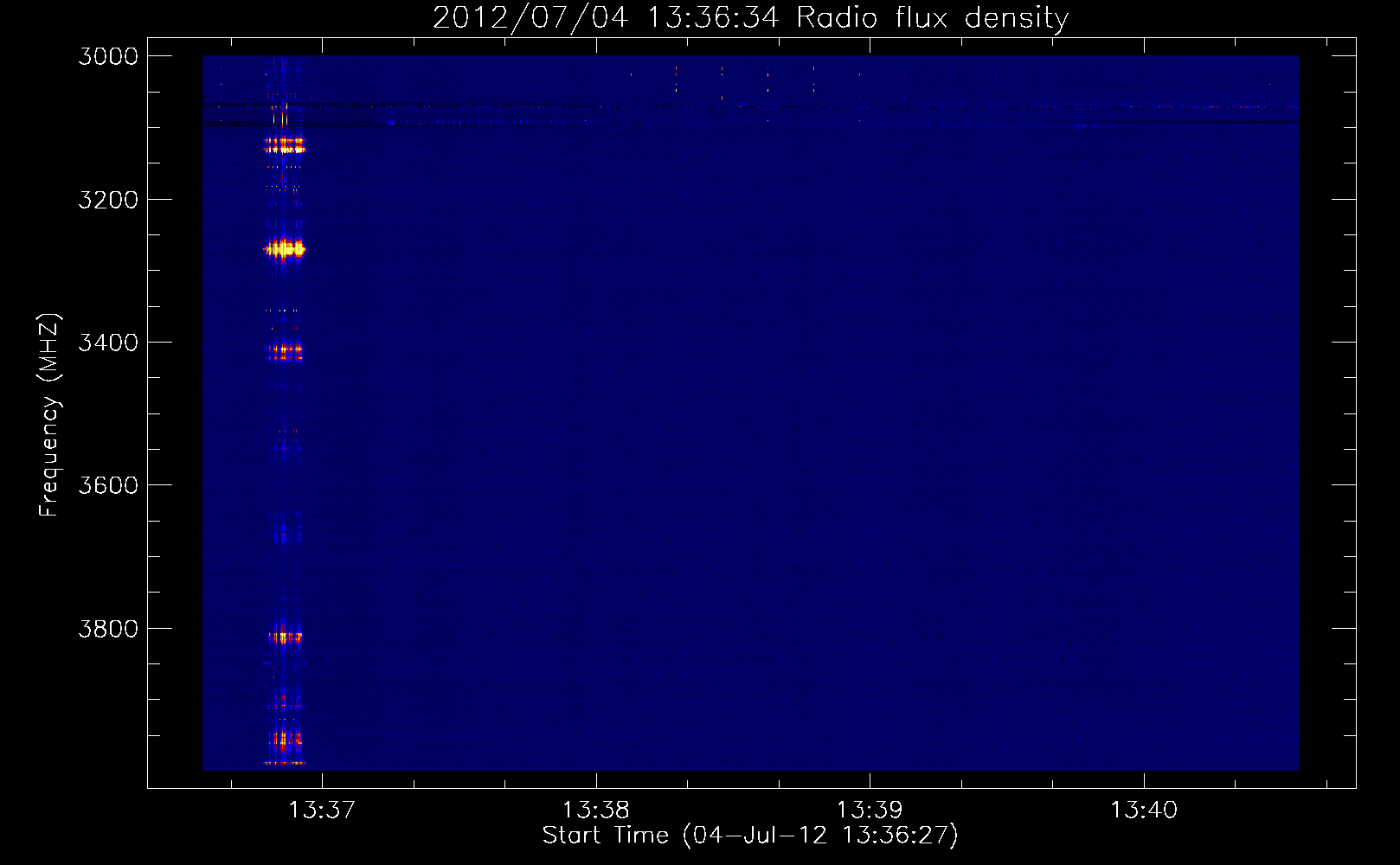Image resolution: width=1400 pixels, height=865 pixels.
Task: Click the 3200 frequency tick label
Action: [108, 200]
